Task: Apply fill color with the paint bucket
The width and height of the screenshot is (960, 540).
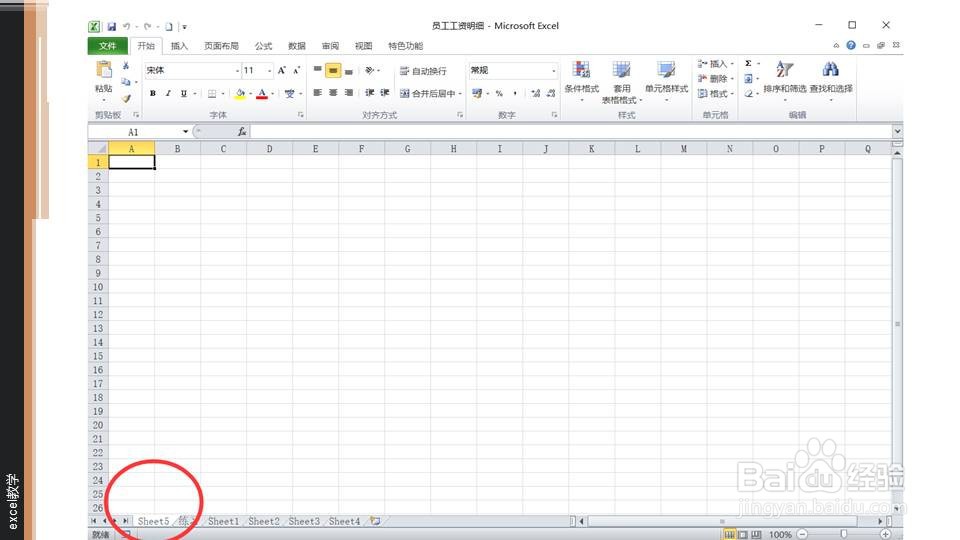Action: click(x=240, y=94)
